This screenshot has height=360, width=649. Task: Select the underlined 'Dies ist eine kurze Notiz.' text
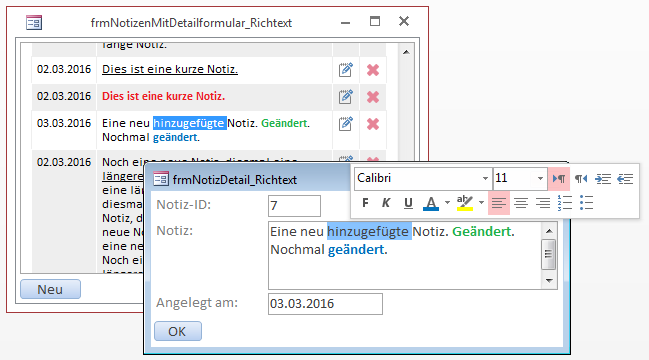pos(170,69)
